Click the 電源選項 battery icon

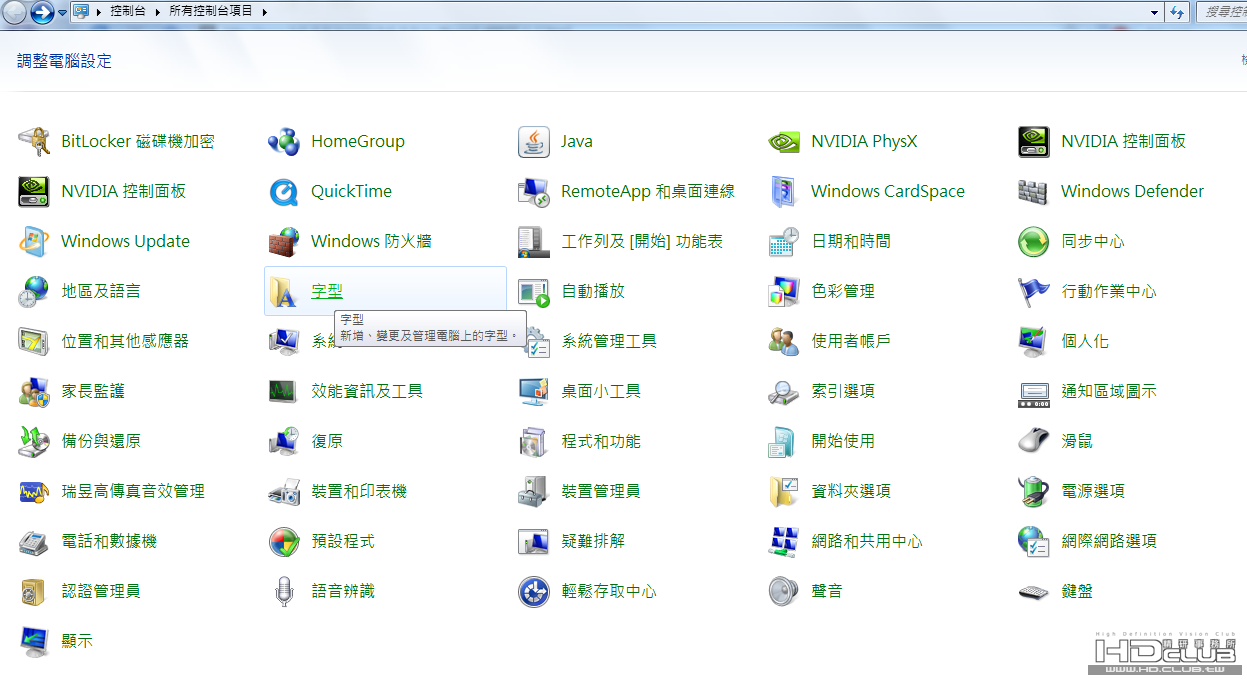1034,492
